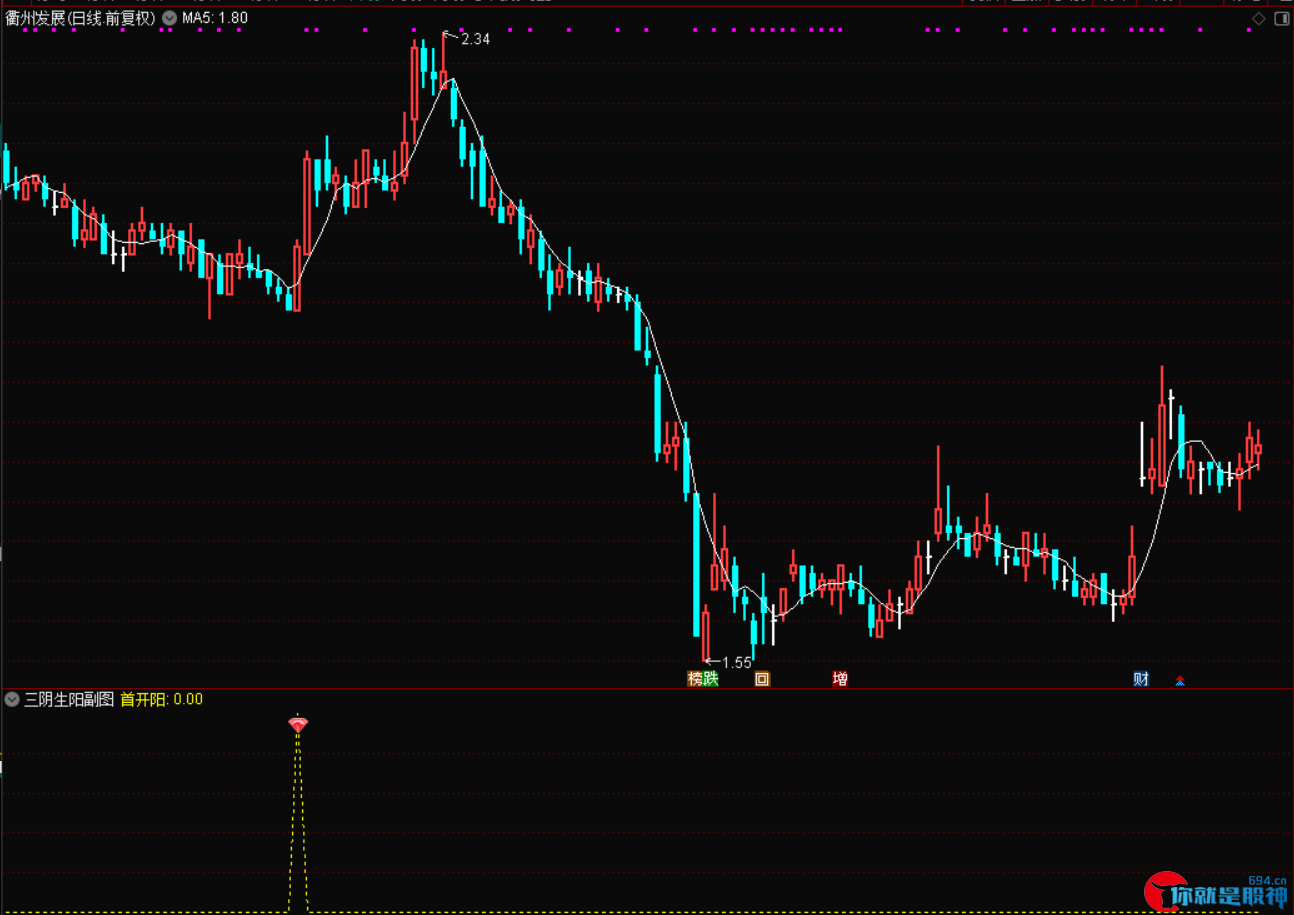Image resolution: width=1294 pixels, height=915 pixels.
Task: Click the diamond icon at top right
Action: tap(1259, 18)
